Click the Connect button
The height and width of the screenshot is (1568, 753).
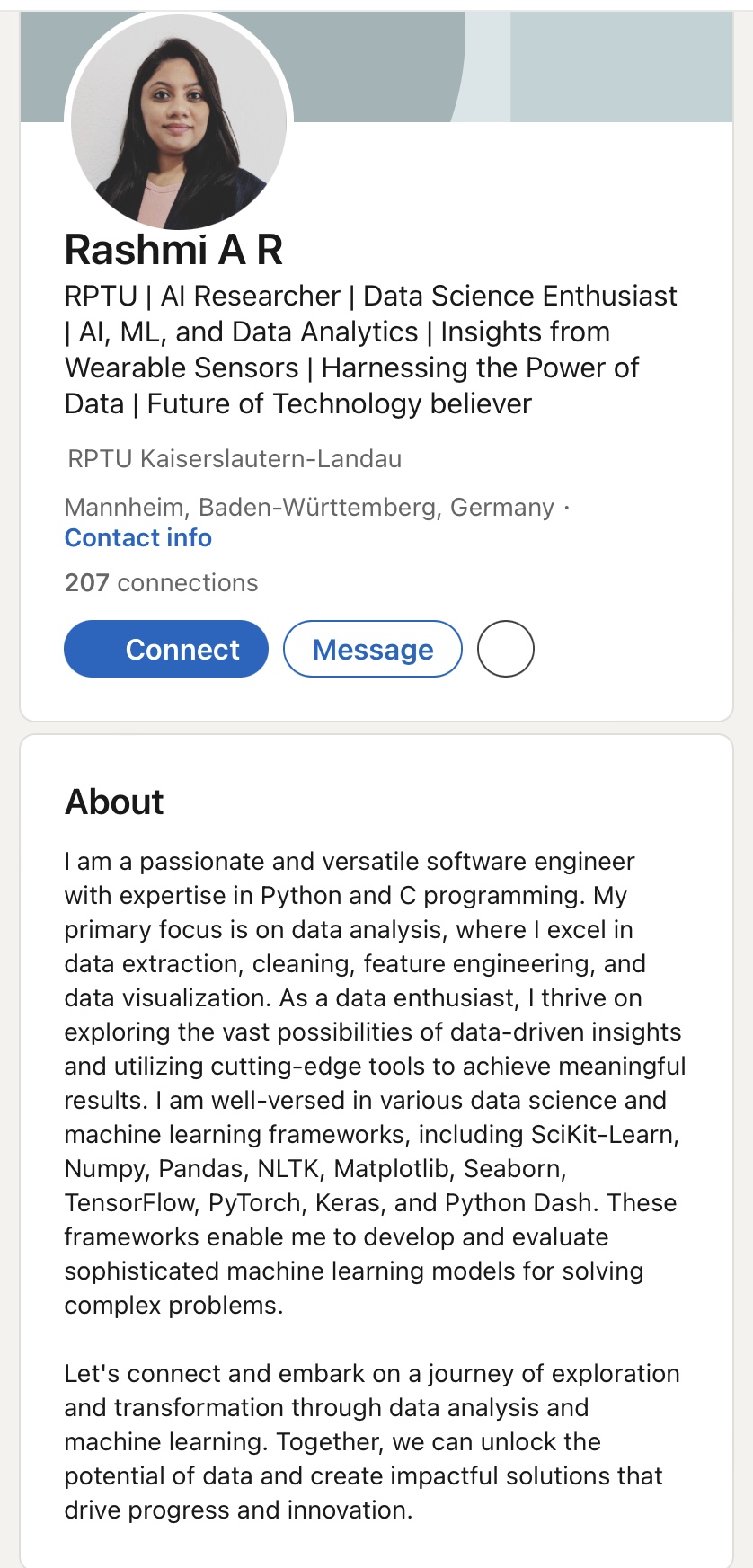tap(166, 649)
